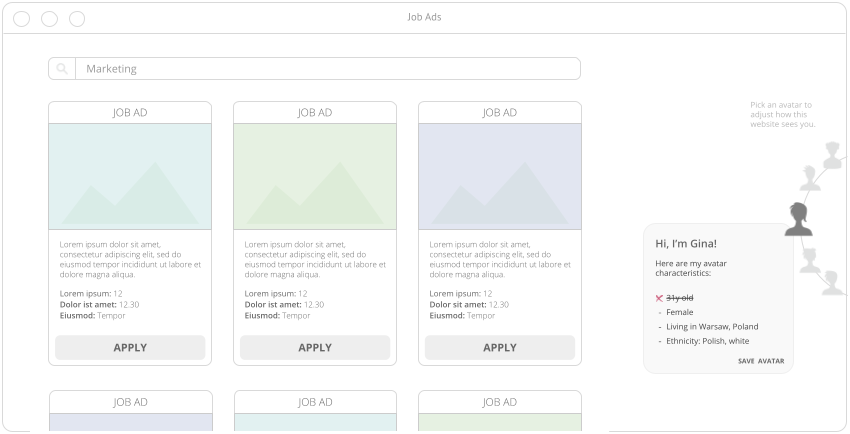This screenshot has width=850, height=434.
Task: Toggle the Female characteristic
Action: click(x=679, y=312)
